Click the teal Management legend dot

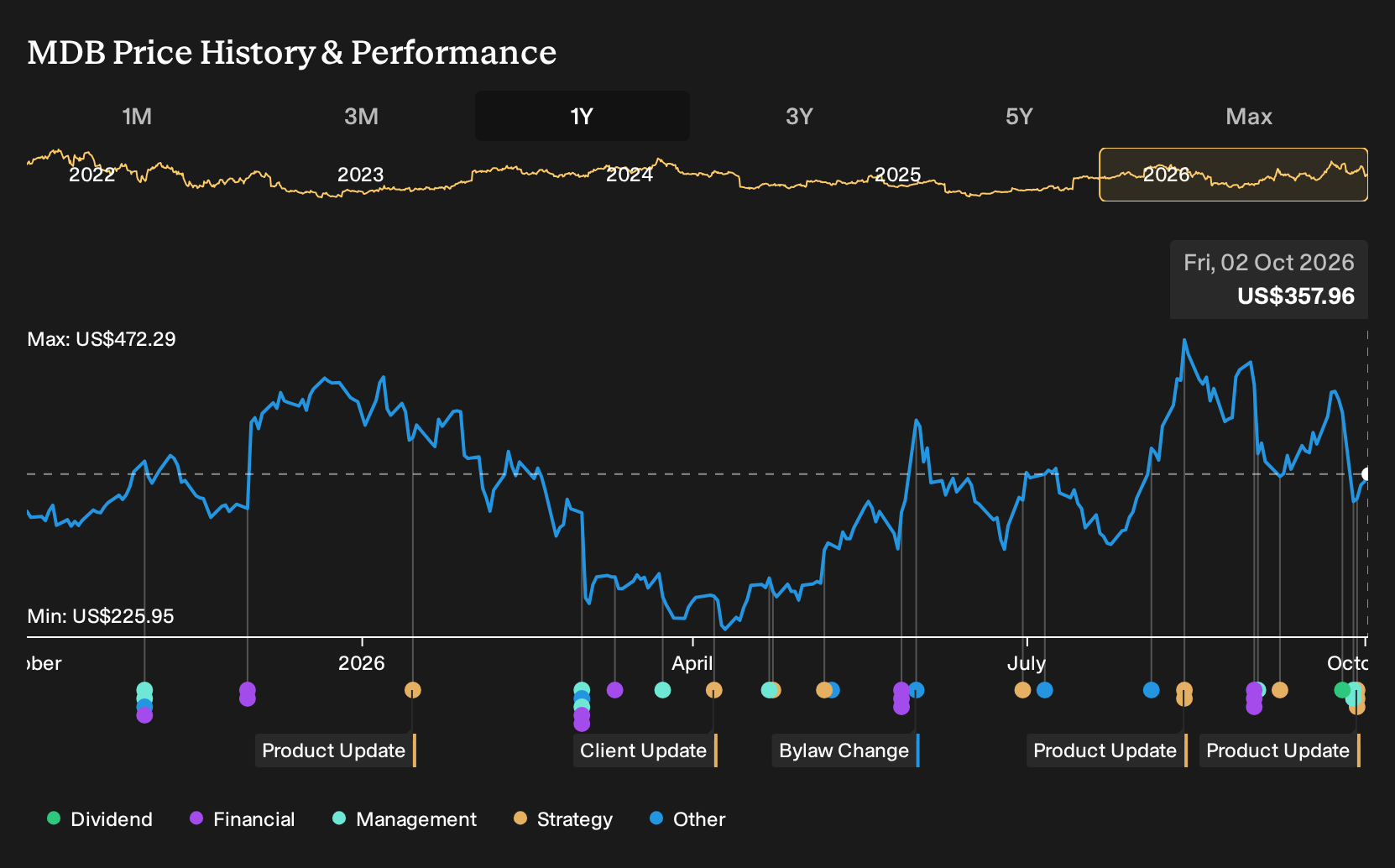click(339, 818)
